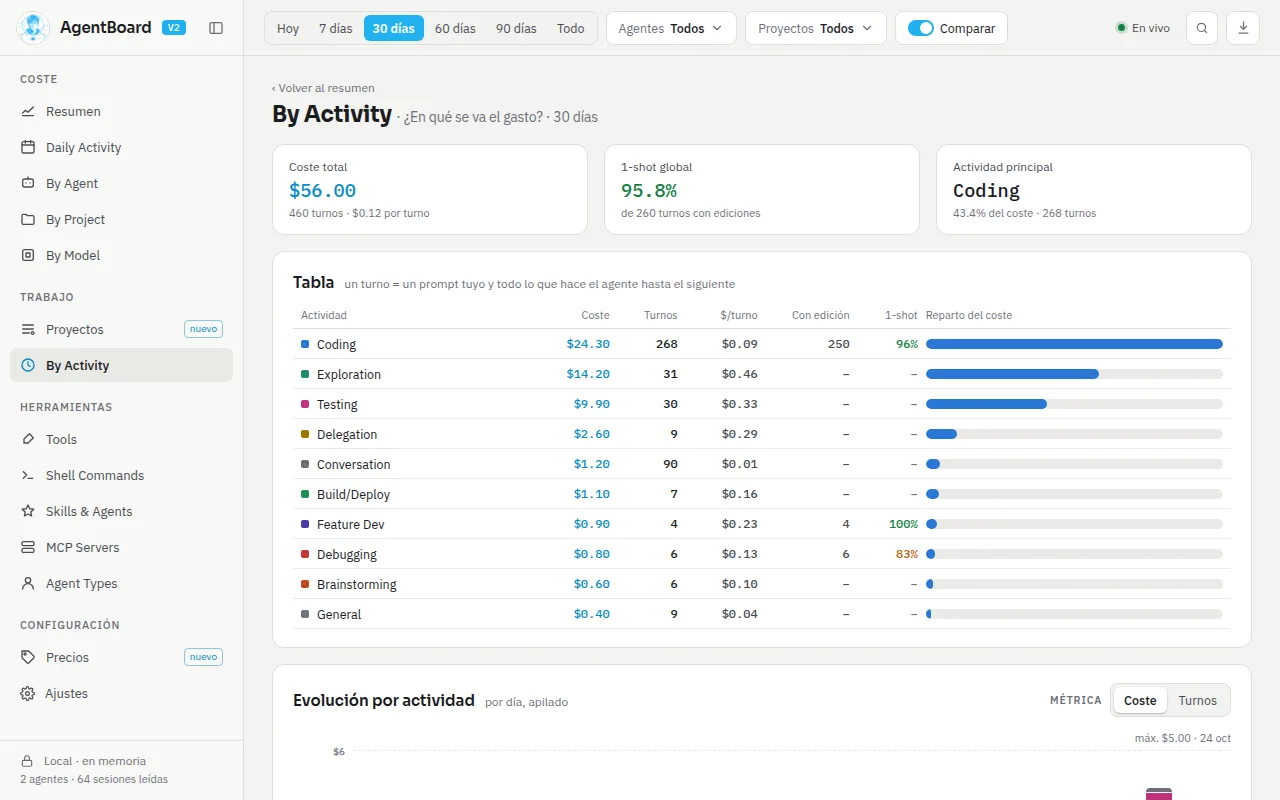Click the Debugging 1-shot value 83%
Screen dimensions: 1280x800
point(906,554)
